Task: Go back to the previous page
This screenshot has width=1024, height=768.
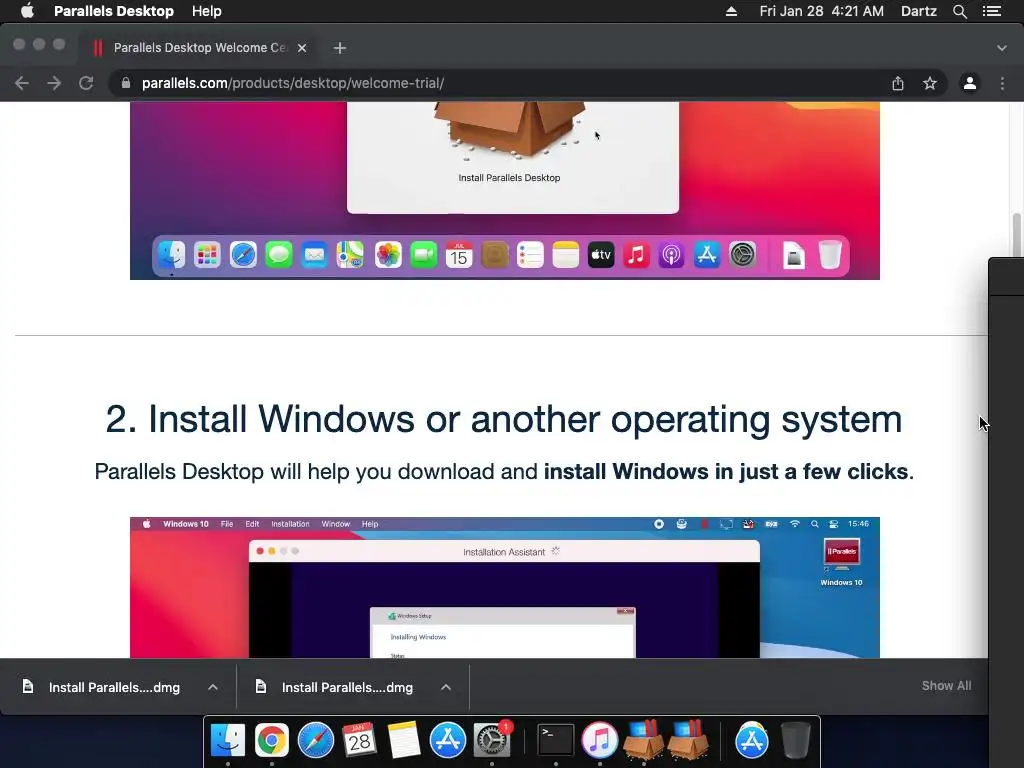Action: [x=22, y=83]
